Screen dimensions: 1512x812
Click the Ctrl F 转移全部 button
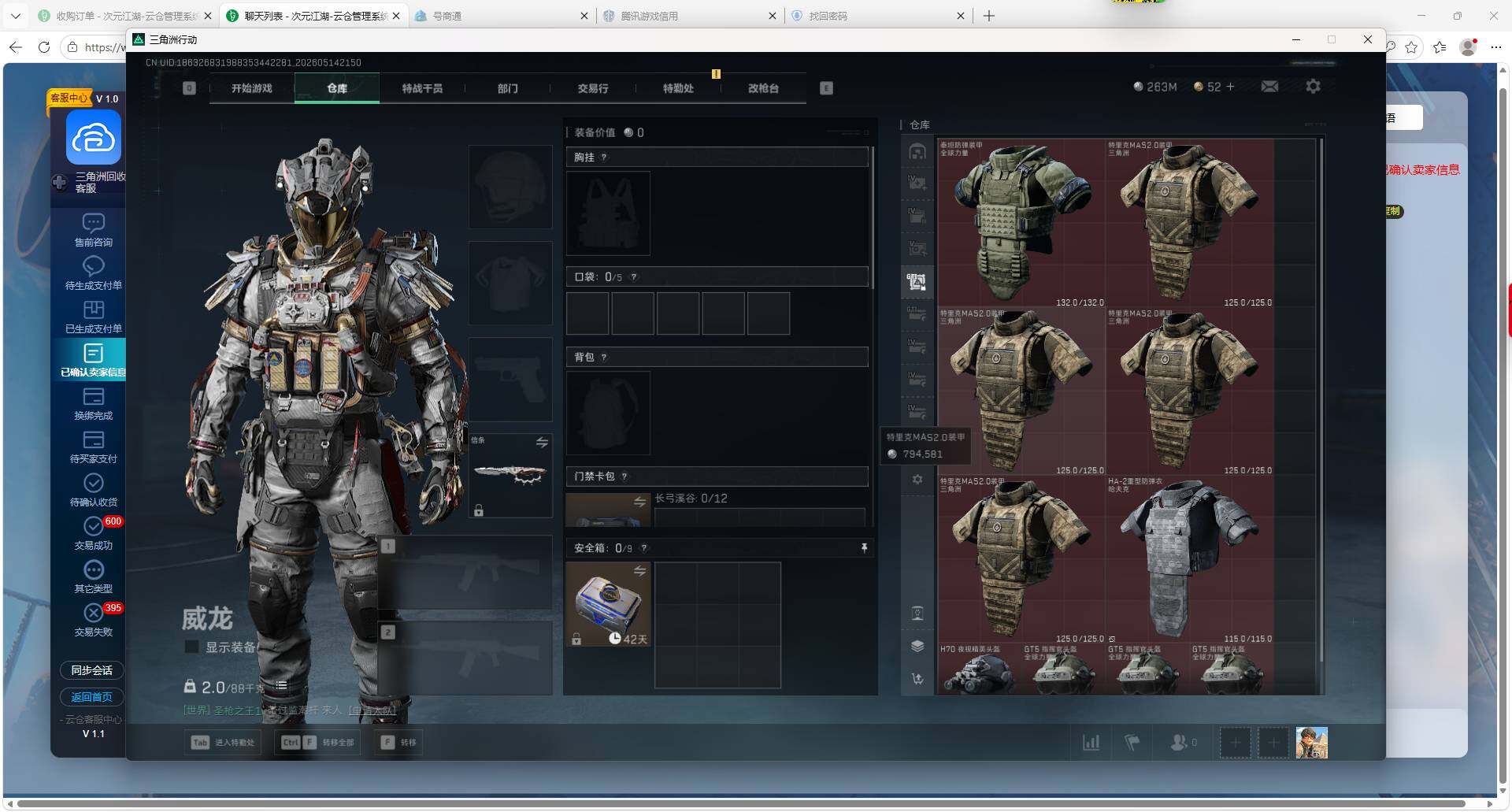[317, 743]
